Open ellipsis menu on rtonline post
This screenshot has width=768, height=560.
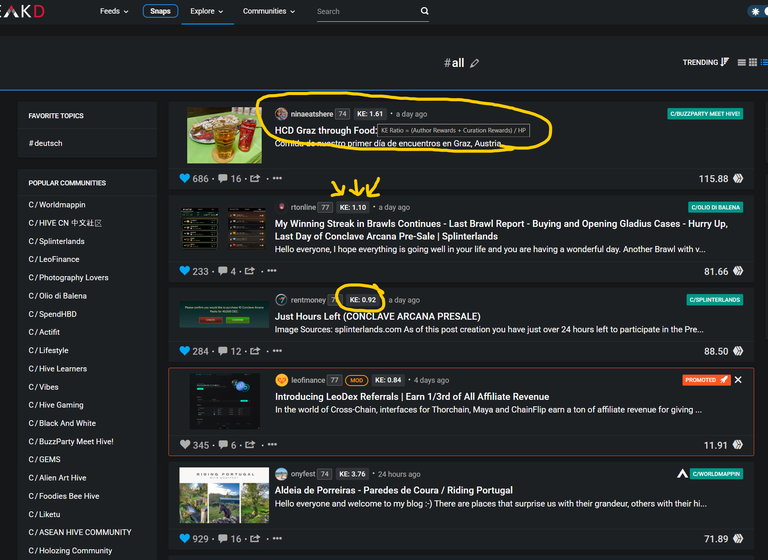click(272, 270)
